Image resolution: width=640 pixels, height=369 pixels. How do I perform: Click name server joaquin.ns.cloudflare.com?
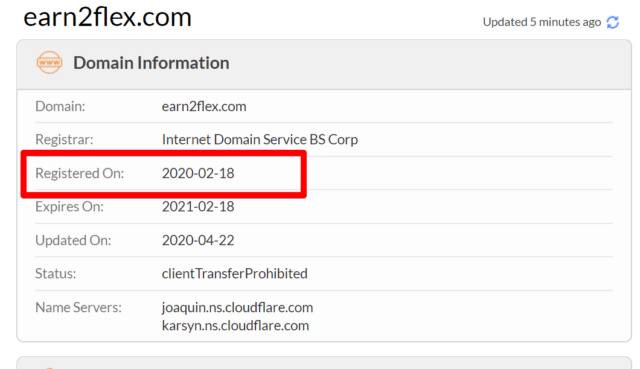(238, 307)
